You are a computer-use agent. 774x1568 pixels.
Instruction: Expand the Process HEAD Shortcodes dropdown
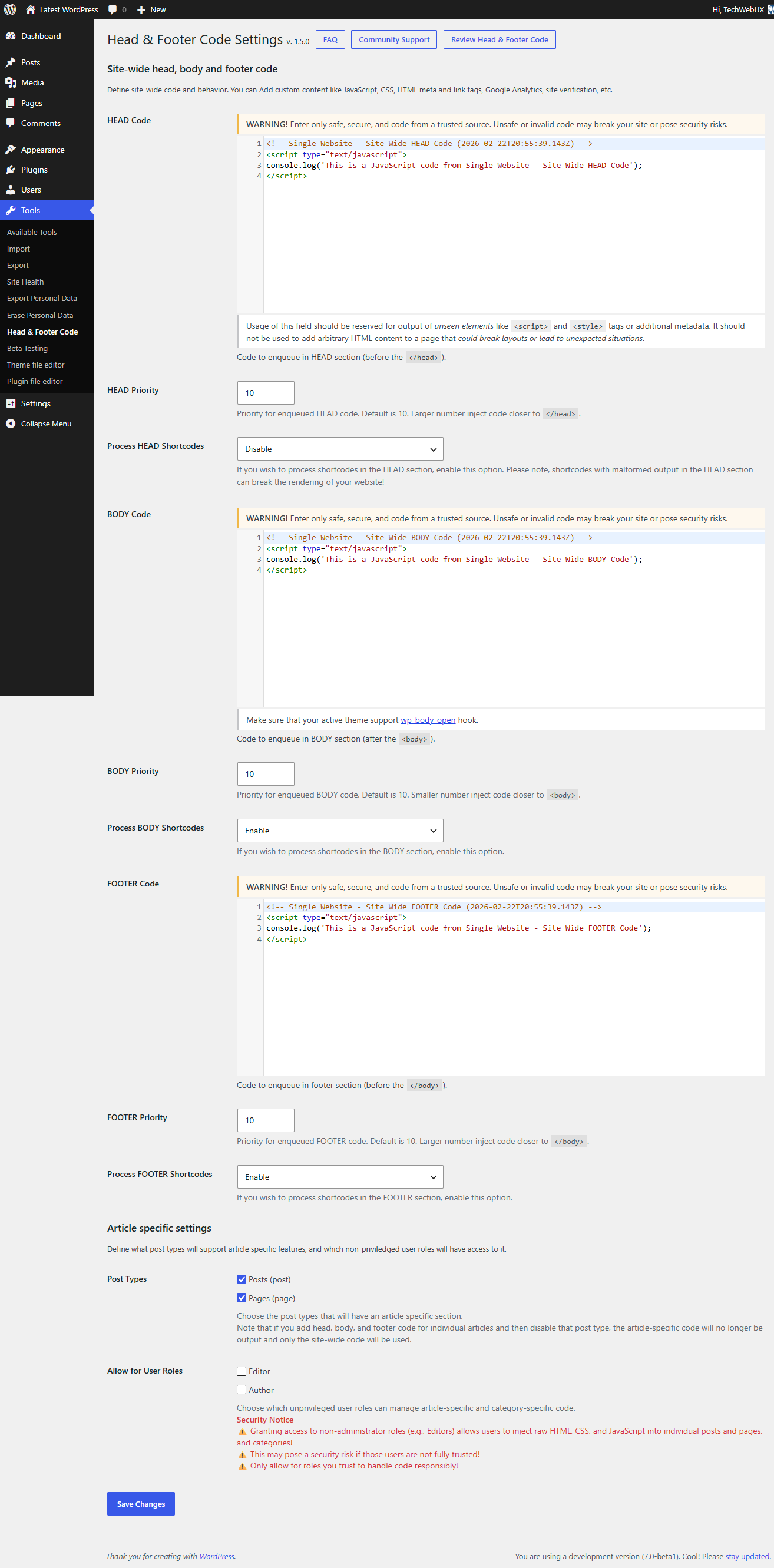point(339,449)
